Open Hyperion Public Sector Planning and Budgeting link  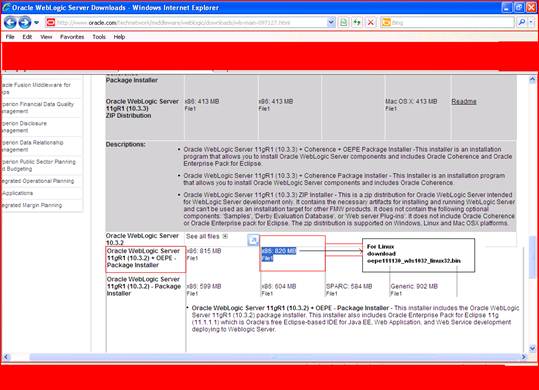coord(38,165)
